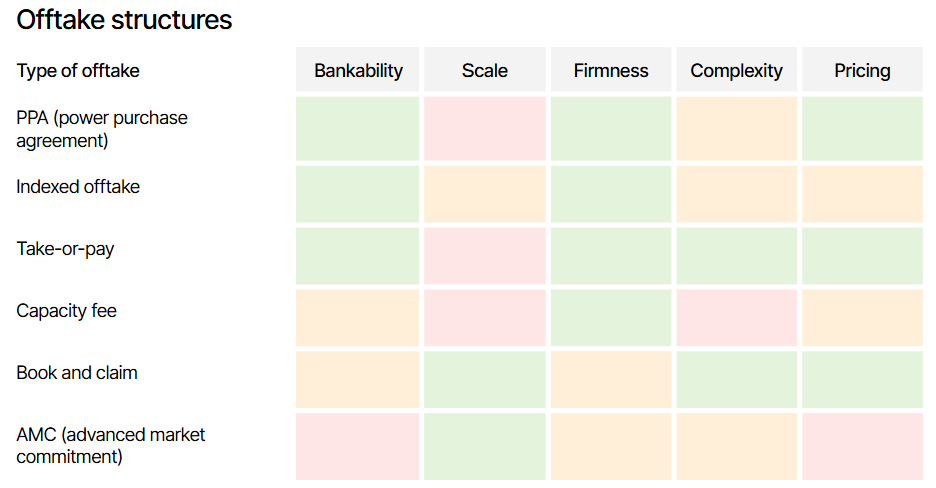The width and height of the screenshot is (936, 488).
Task: Select the Complexity column header
Action: (737, 70)
